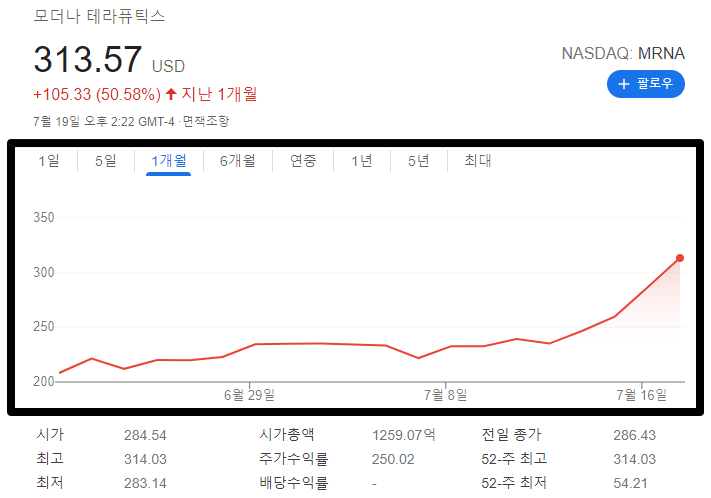Click the 52-주 최저 value 54.21

click(630, 483)
